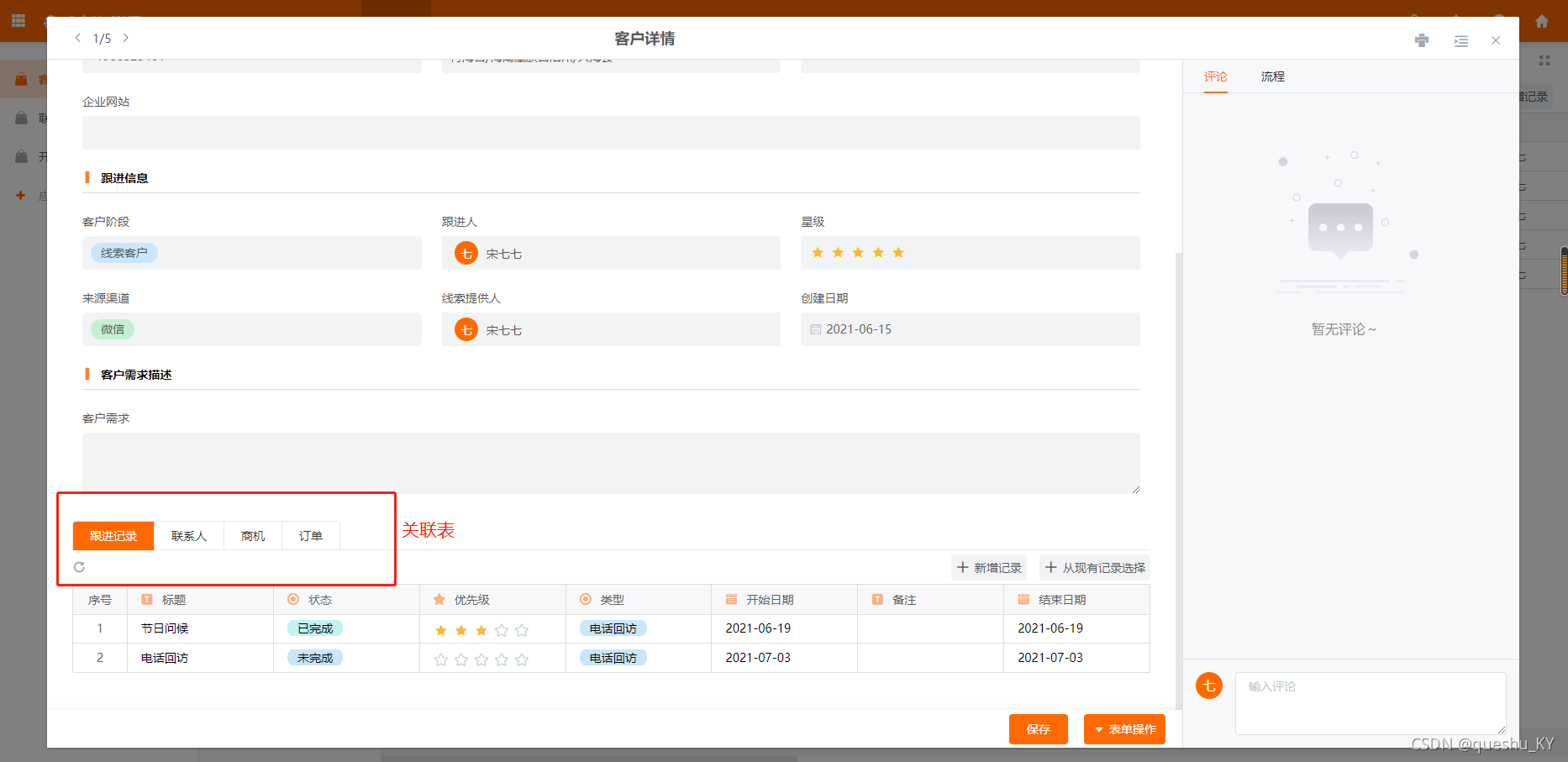Click the apps grid icon top left

[17, 20]
